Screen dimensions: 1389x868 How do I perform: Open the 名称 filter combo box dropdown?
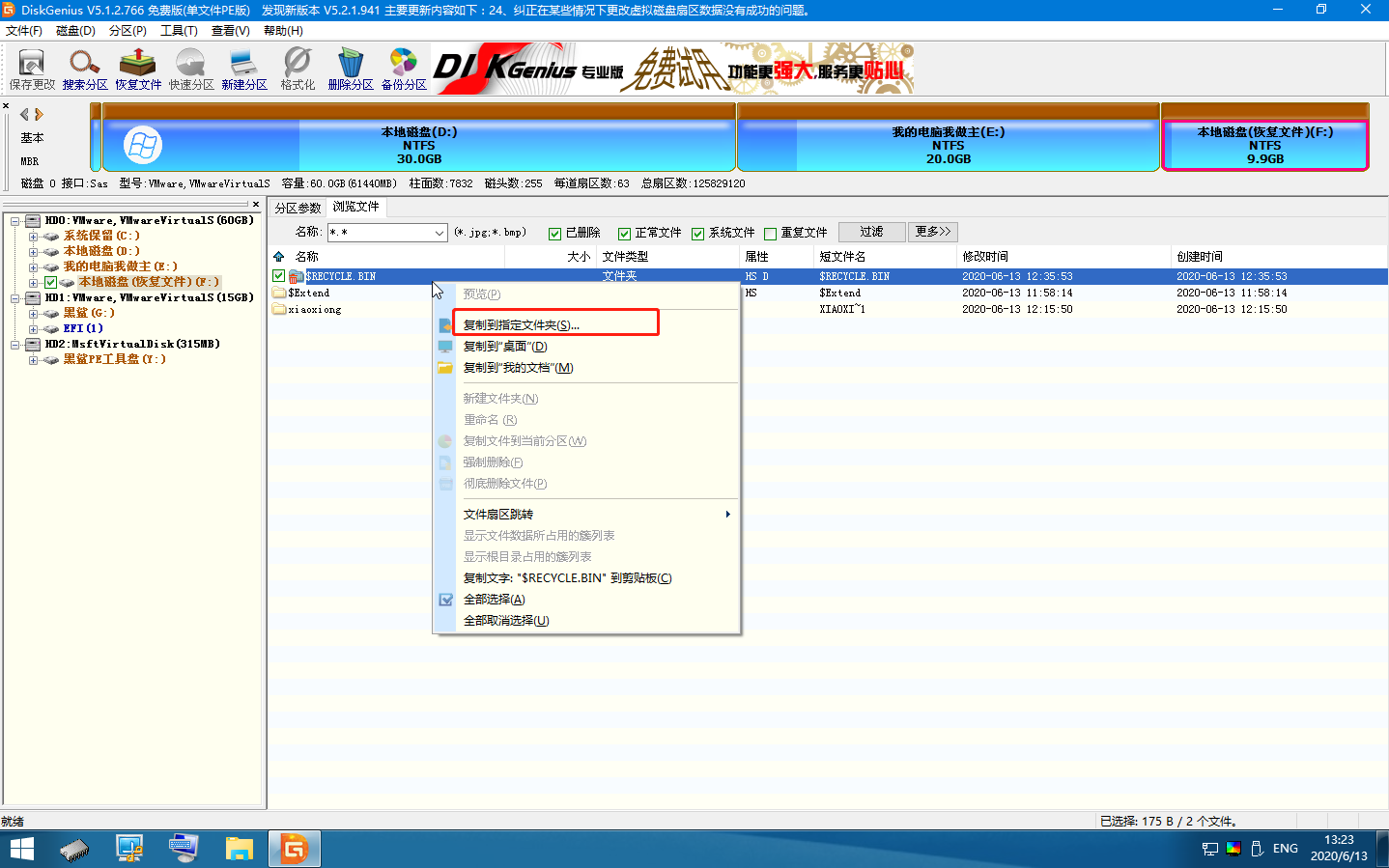(x=439, y=233)
